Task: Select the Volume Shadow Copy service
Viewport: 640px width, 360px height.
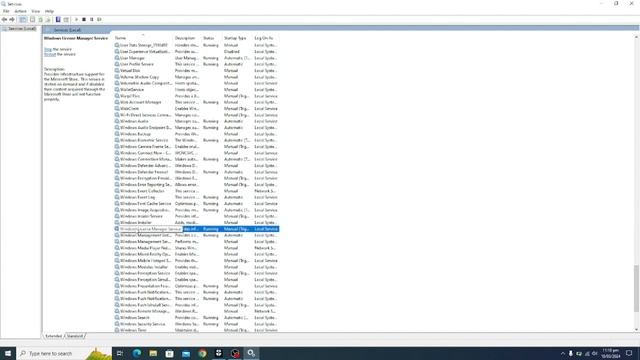Action: tap(196, 77)
